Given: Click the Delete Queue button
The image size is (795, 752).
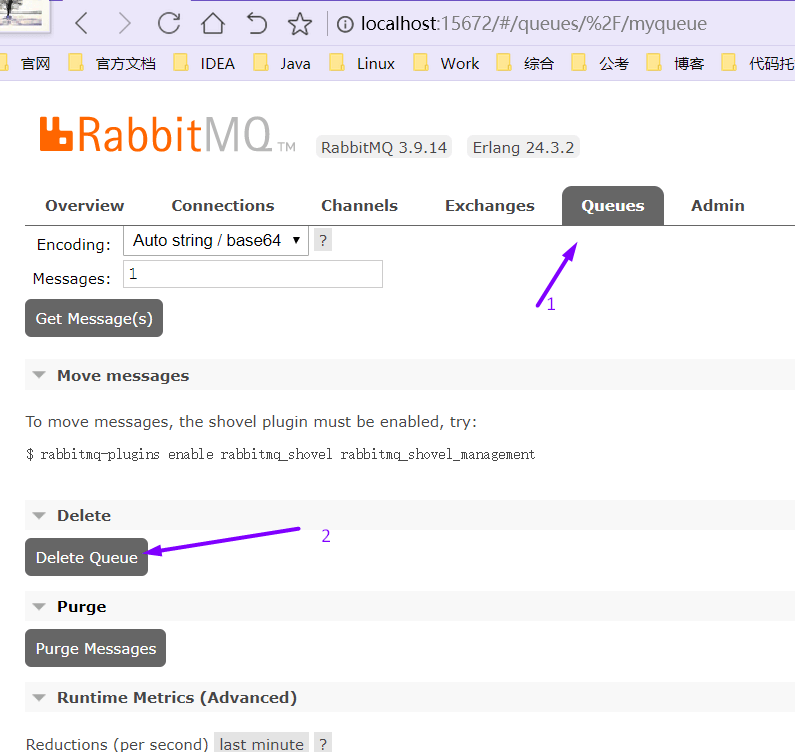Looking at the screenshot, I should (x=87, y=557).
